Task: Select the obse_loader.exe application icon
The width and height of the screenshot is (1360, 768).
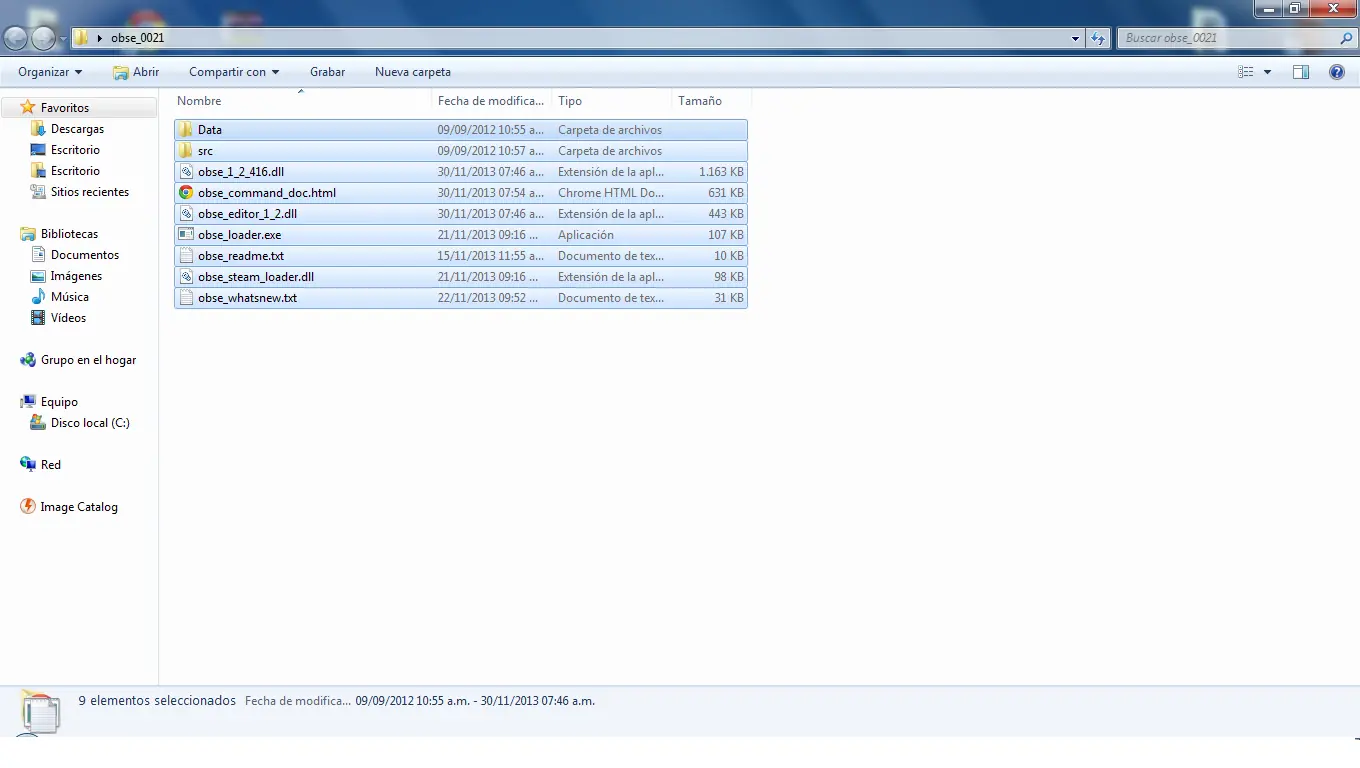Action: coord(186,235)
